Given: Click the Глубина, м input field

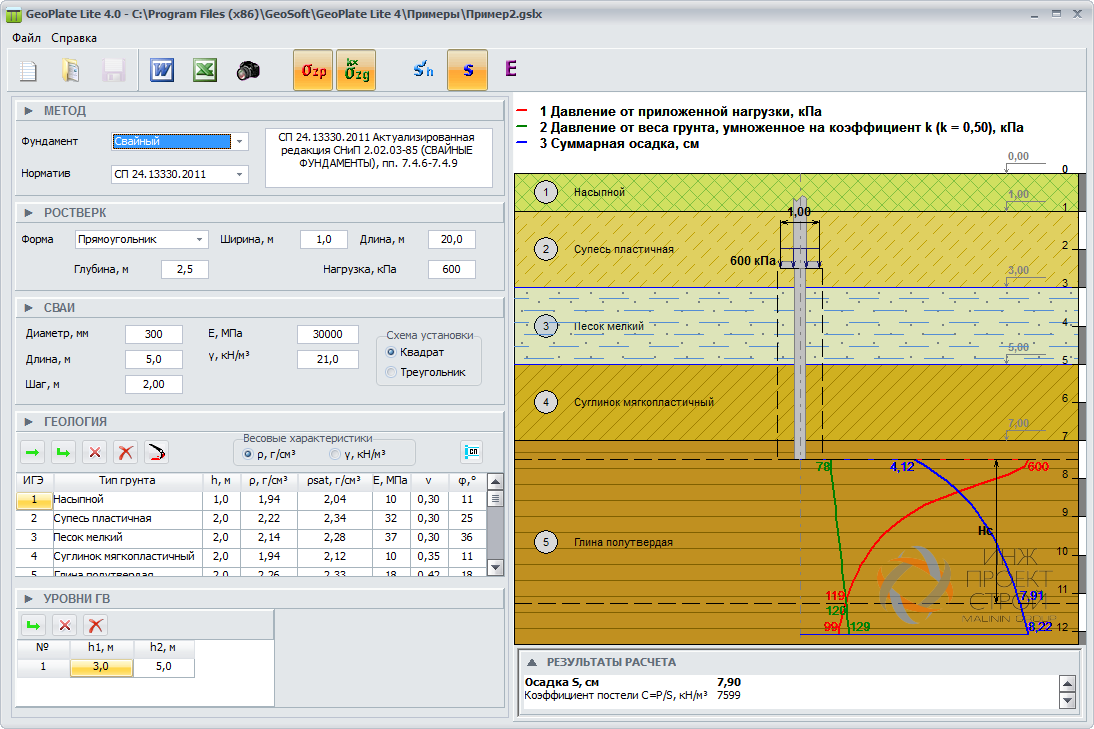Looking at the screenshot, I should point(185,269).
